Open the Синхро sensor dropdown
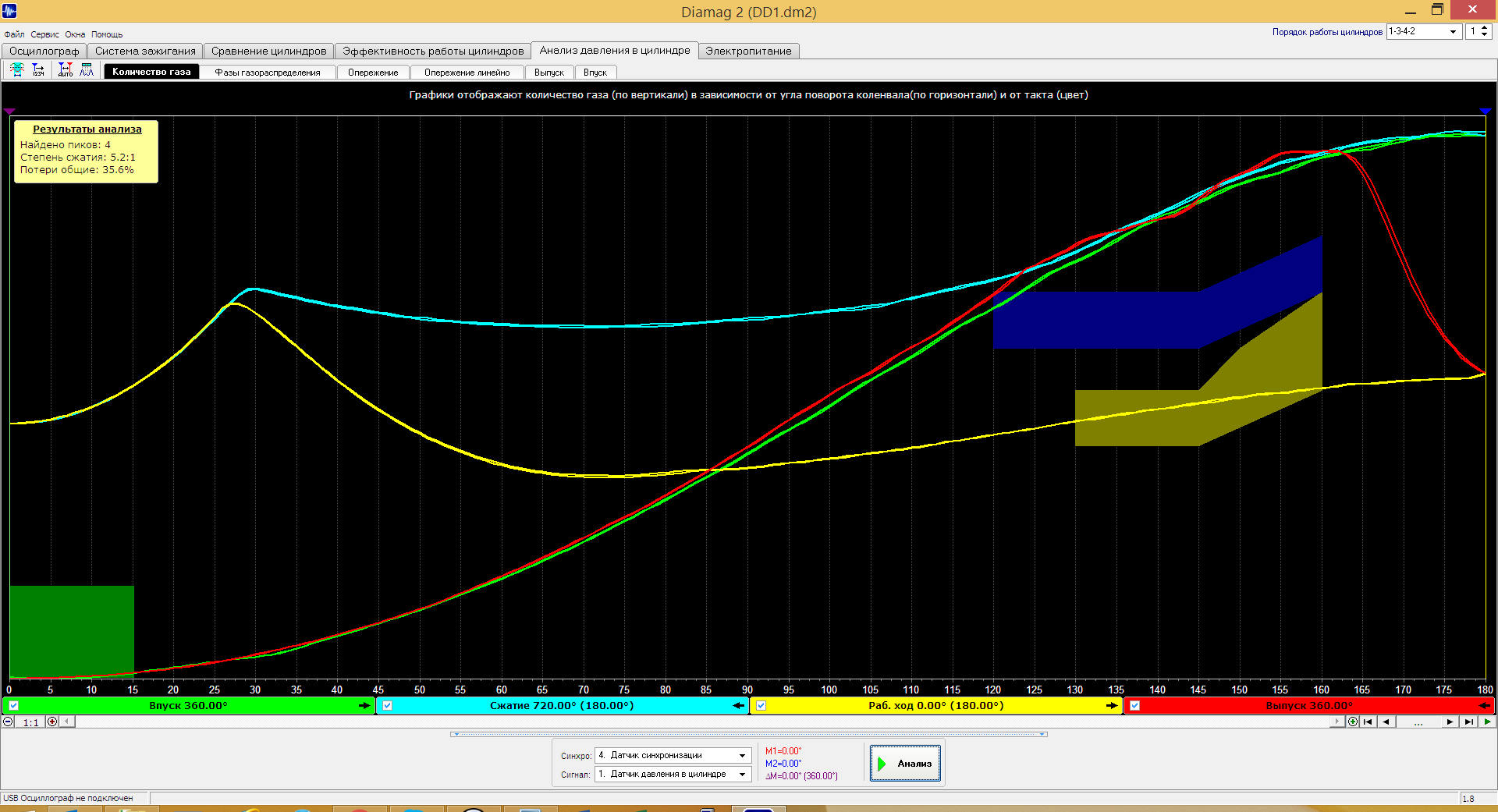Image resolution: width=1498 pixels, height=812 pixels. pos(673,755)
